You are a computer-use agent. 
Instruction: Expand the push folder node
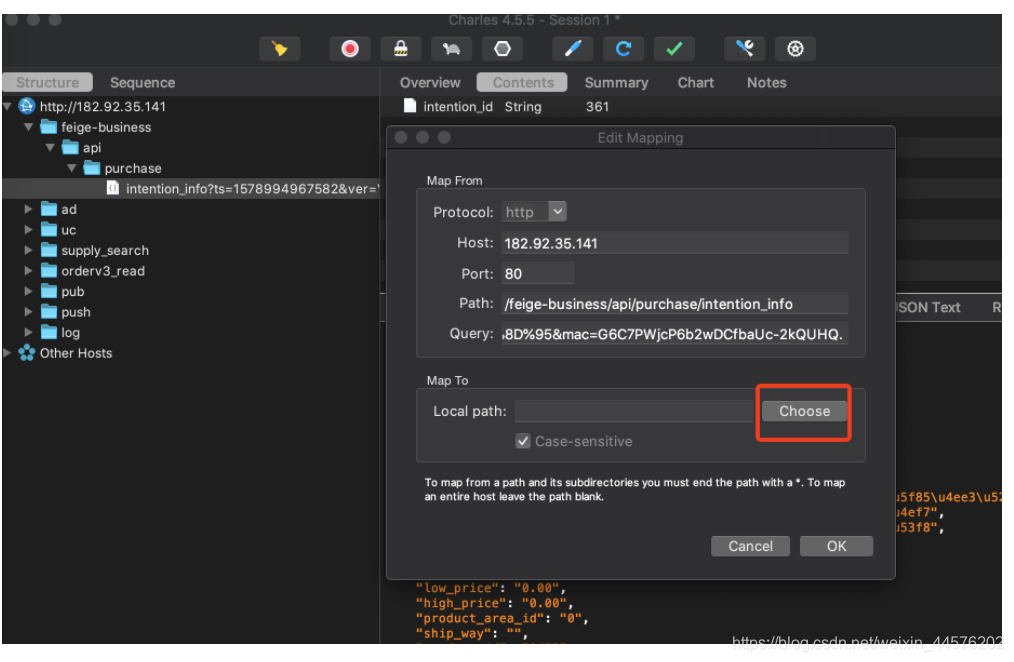coord(28,312)
